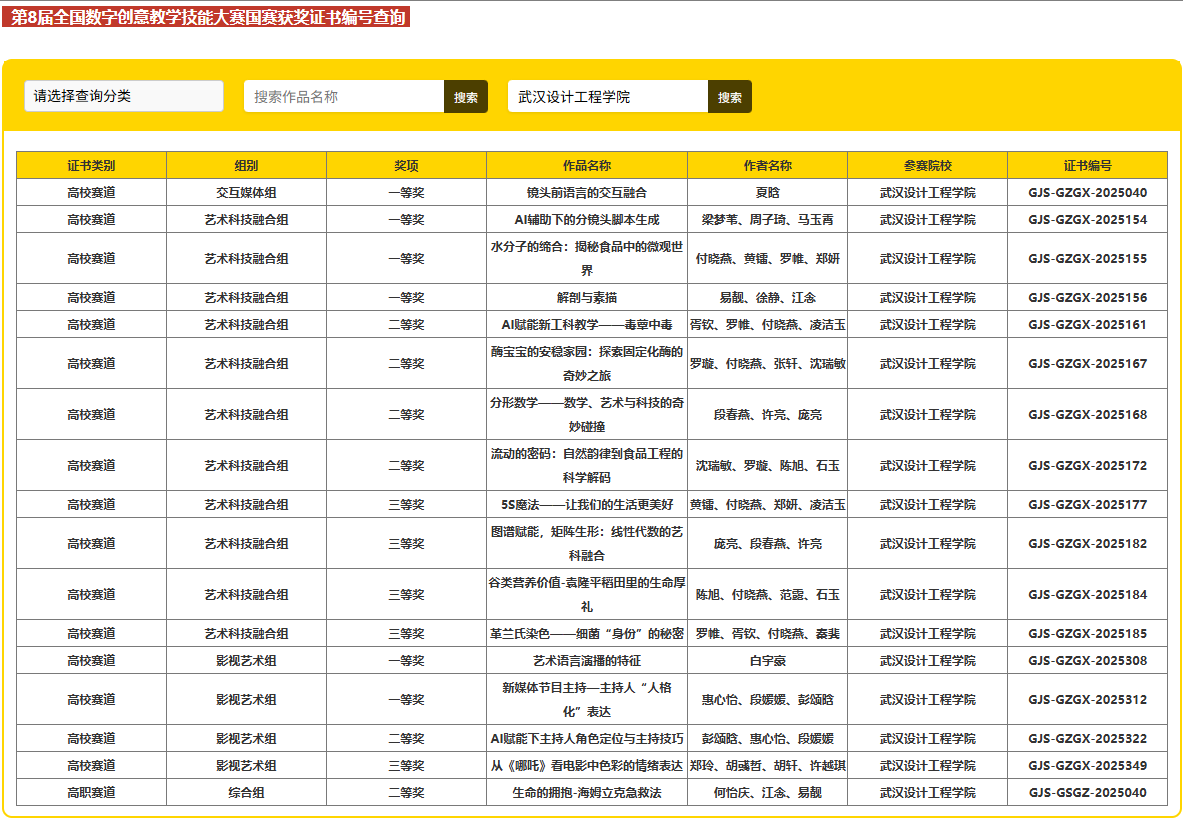
Task: Click the 组别 column header
Action: coord(246,165)
